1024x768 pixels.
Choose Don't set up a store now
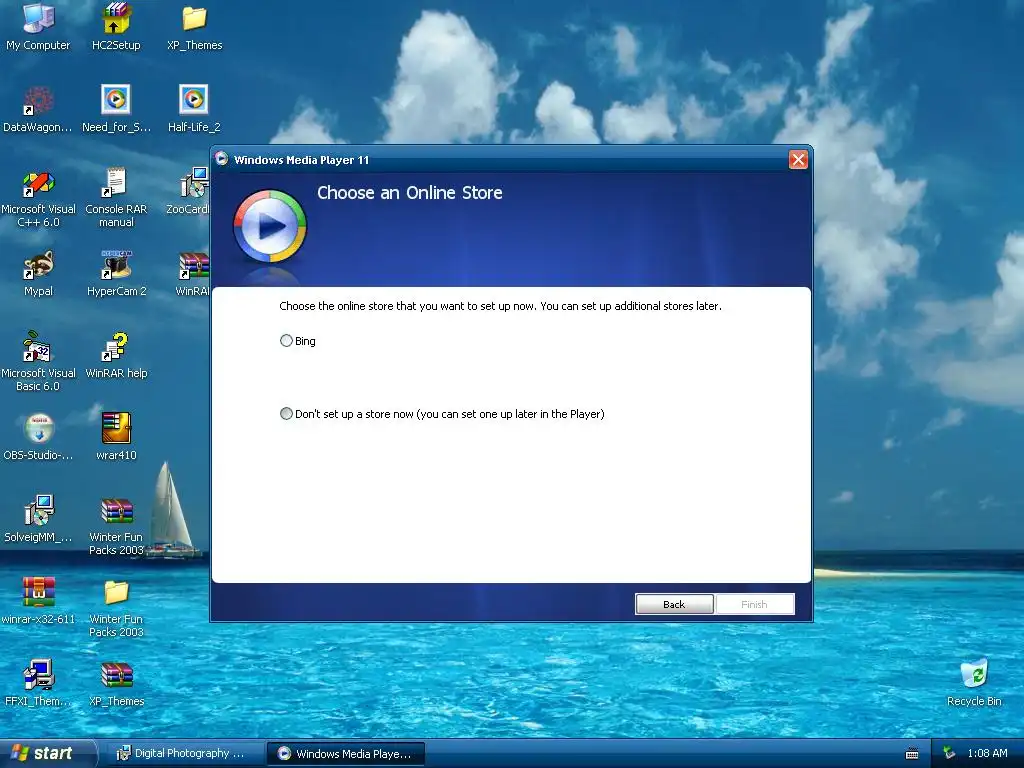tap(286, 414)
